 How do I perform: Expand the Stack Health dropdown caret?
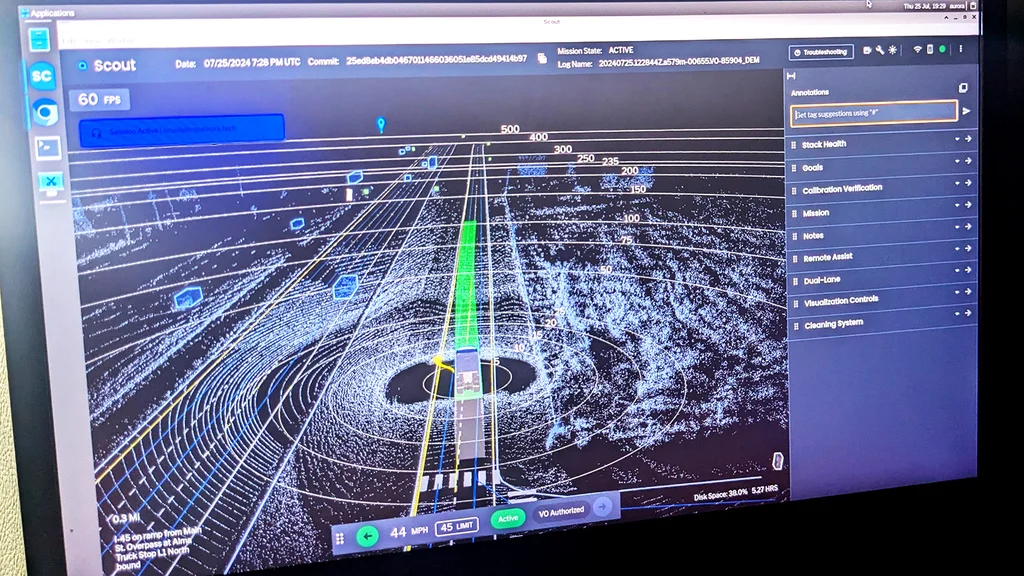pyautogui.click(x=957, y=139)
